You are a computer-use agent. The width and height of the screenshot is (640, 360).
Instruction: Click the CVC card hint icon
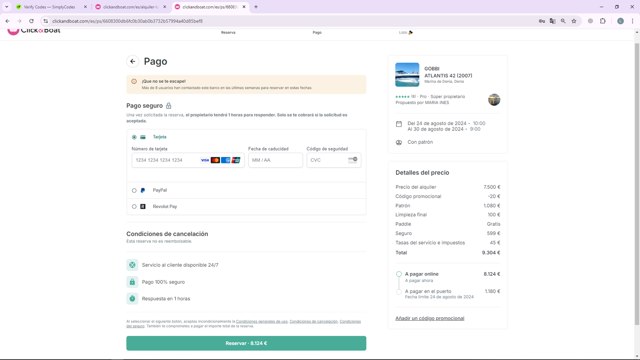[353, 160]
